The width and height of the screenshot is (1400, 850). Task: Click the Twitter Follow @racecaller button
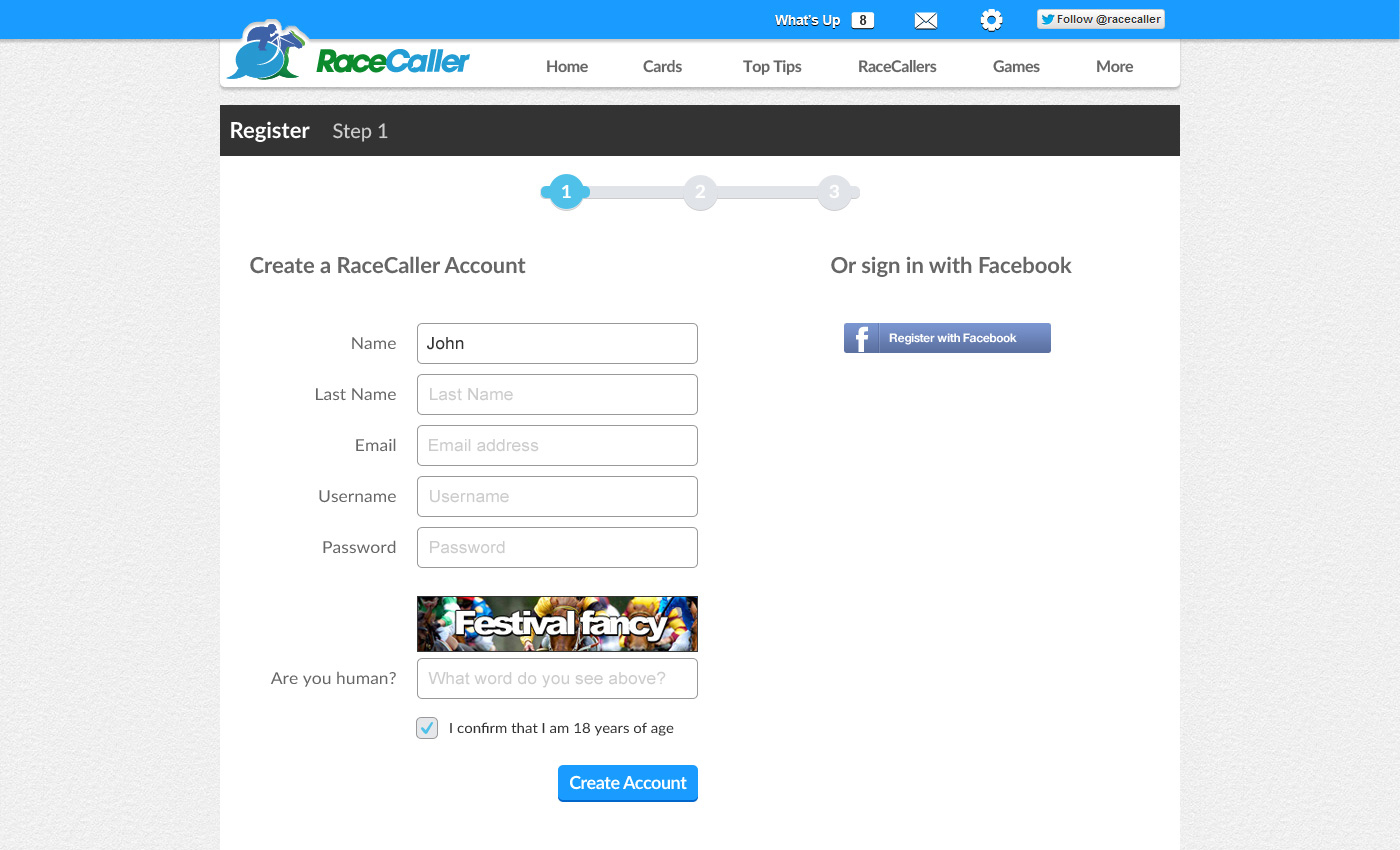[1100, 19]
